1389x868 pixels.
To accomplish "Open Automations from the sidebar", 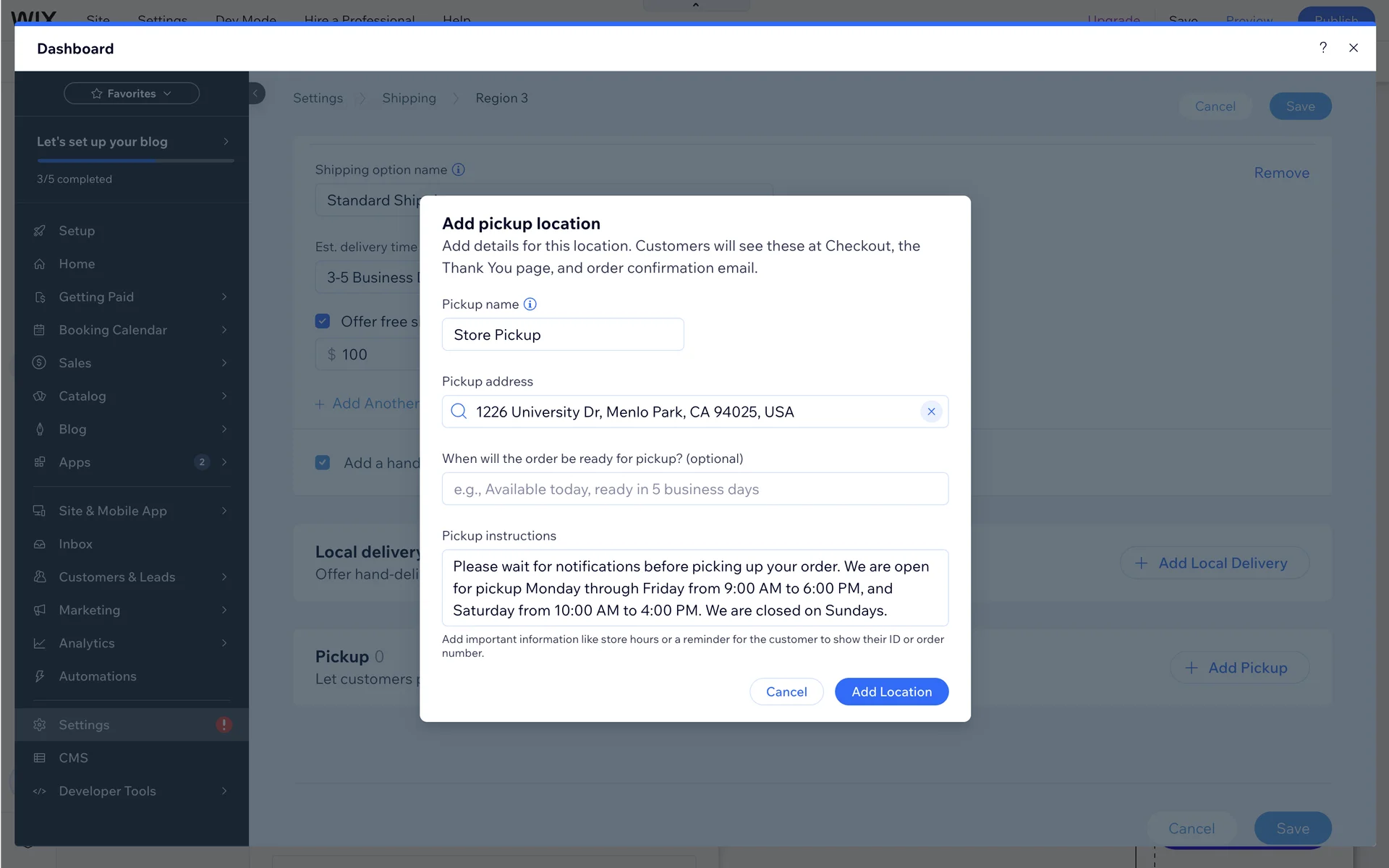I will (x=98, y=676).
